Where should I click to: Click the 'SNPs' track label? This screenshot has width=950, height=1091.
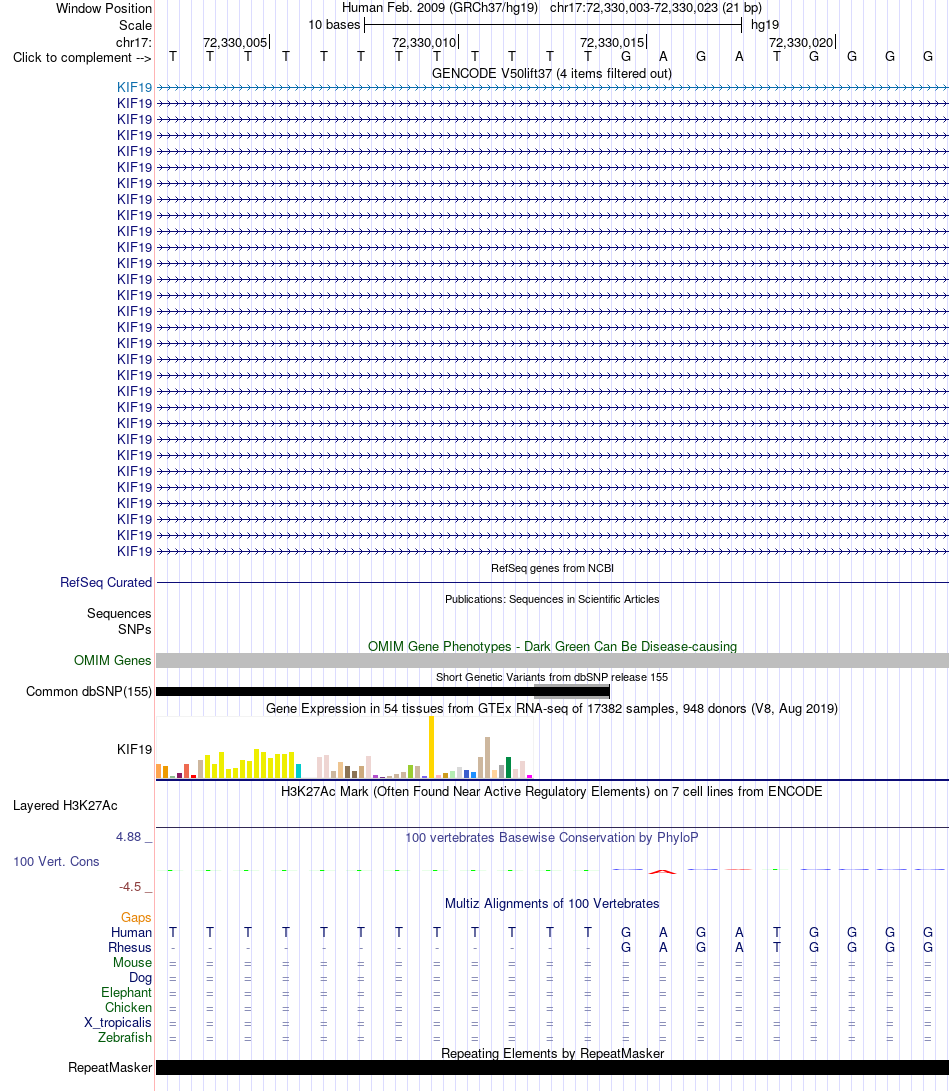134,629
